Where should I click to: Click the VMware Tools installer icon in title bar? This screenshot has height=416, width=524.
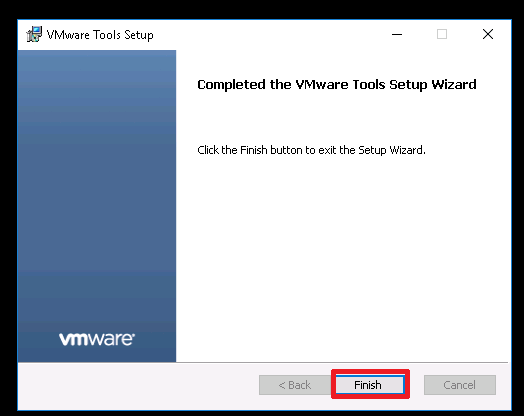34,34
